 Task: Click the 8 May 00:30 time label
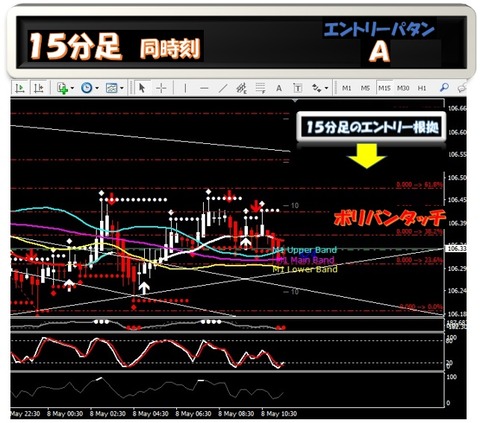pos(65,414)
